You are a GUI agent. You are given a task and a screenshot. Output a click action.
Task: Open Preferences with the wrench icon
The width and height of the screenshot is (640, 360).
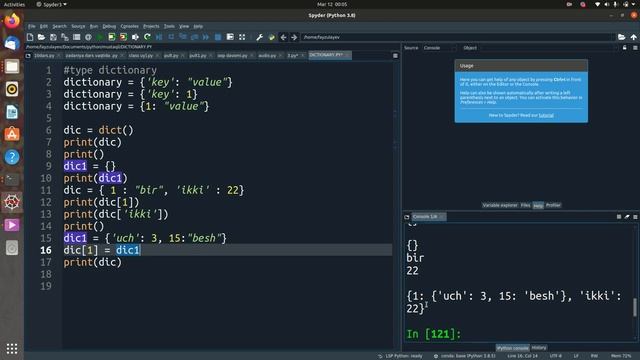pyautogui.click(x=260, y=37)
